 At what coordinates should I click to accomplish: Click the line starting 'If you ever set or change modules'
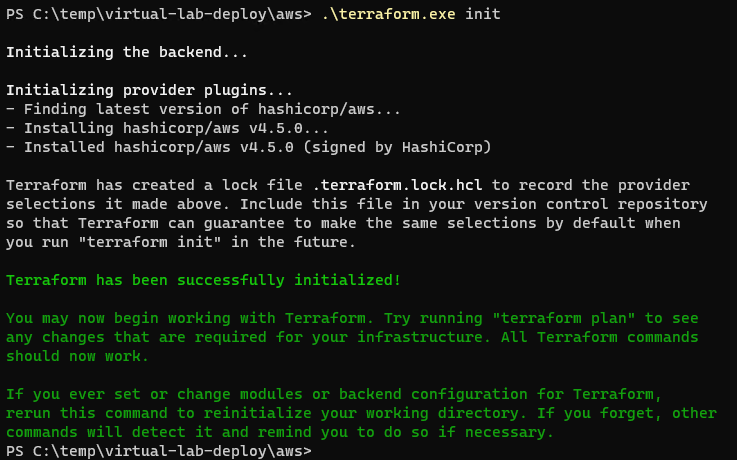click(334, 394)
